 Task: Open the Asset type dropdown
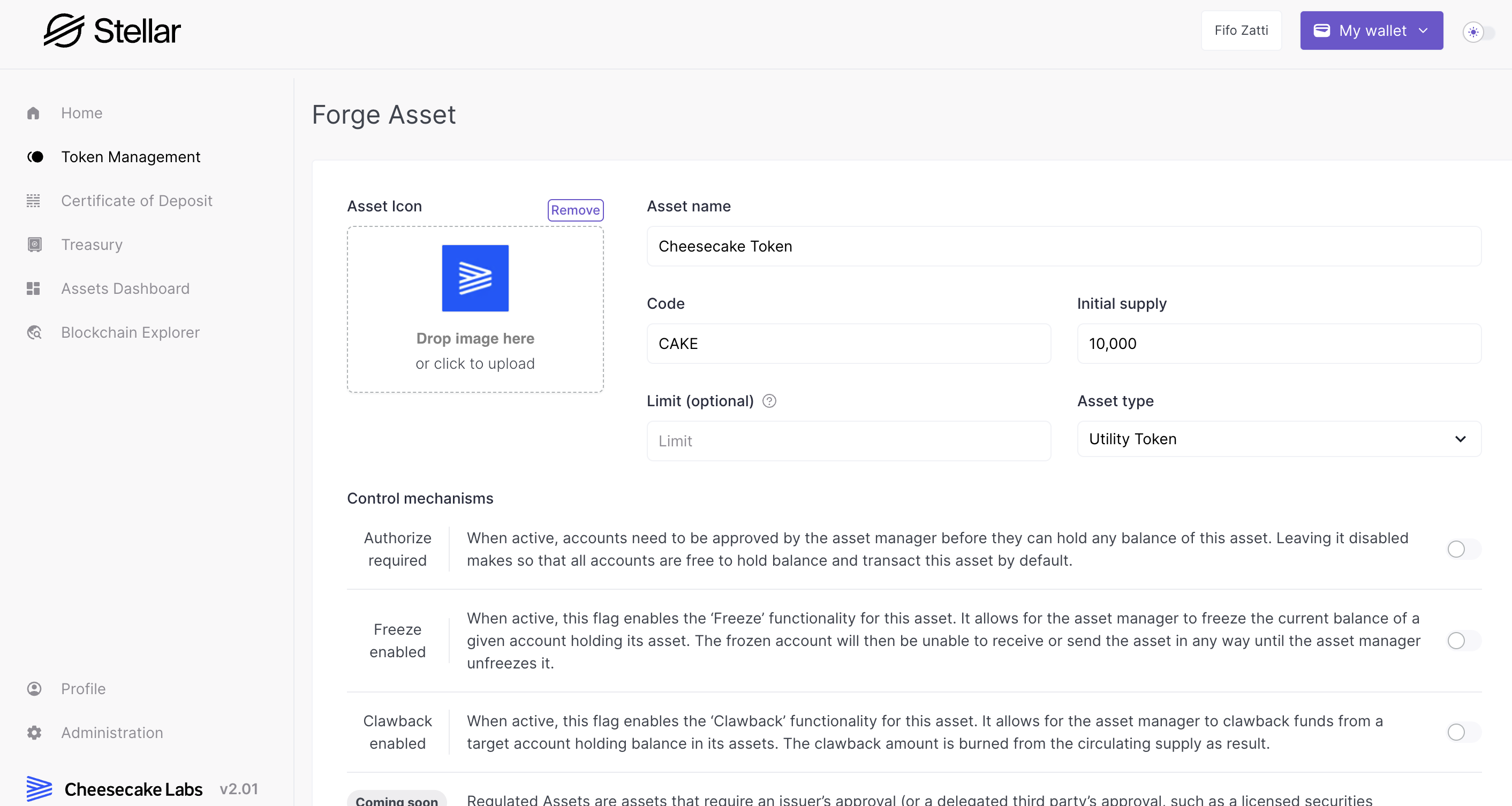point(1279,439)
